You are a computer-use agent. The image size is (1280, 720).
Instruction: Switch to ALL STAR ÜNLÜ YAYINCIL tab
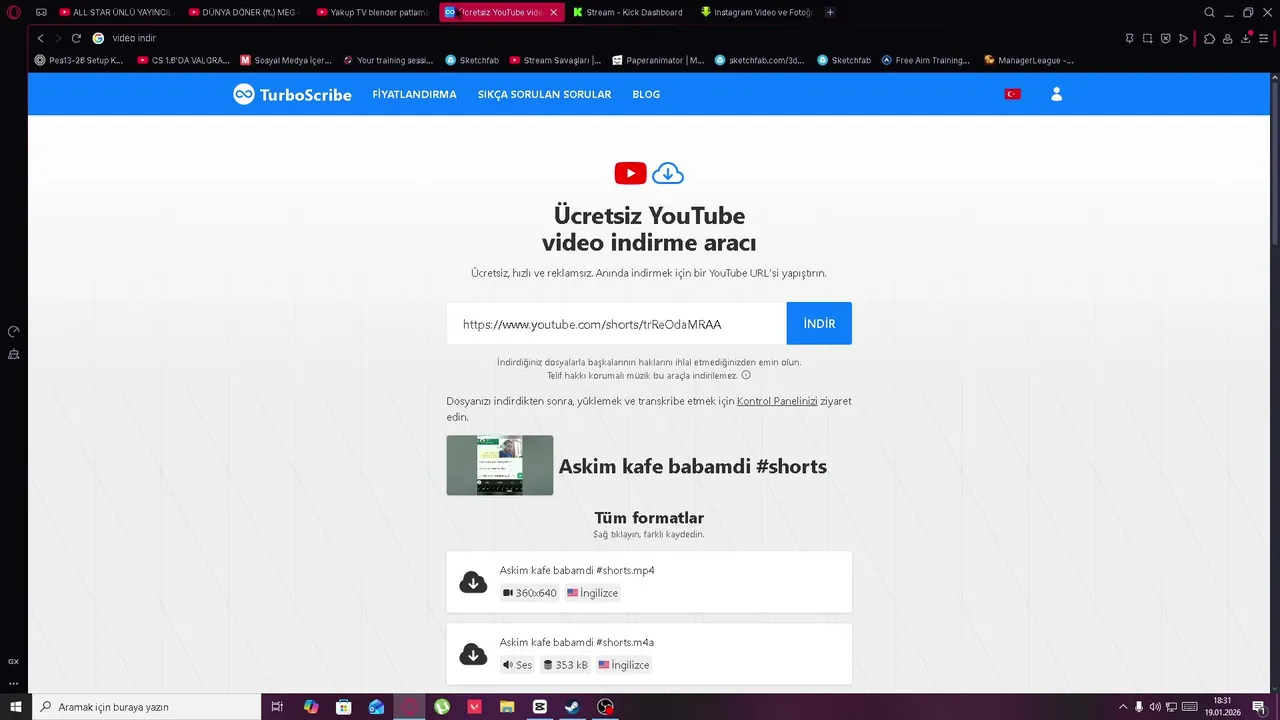(x=117, y=12)
